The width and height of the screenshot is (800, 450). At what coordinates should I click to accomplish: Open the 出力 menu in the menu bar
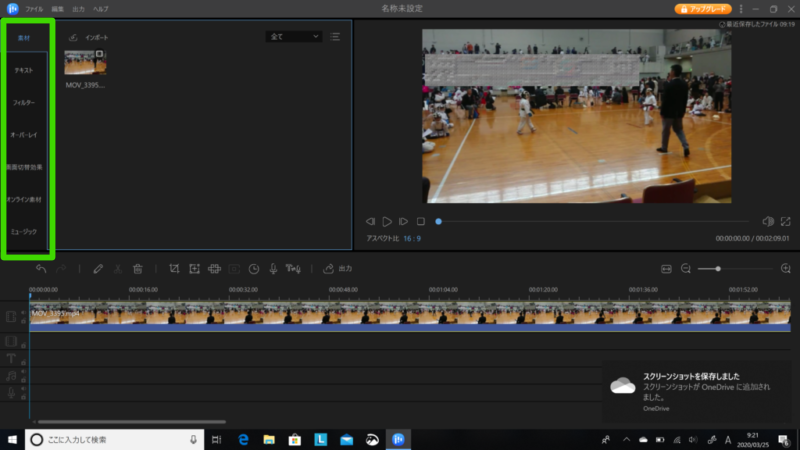(79, 9)
